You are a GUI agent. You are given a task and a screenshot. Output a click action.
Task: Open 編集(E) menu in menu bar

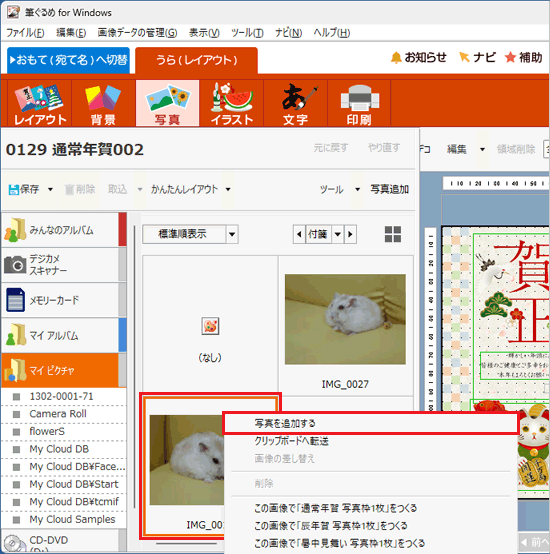(71, 33)
